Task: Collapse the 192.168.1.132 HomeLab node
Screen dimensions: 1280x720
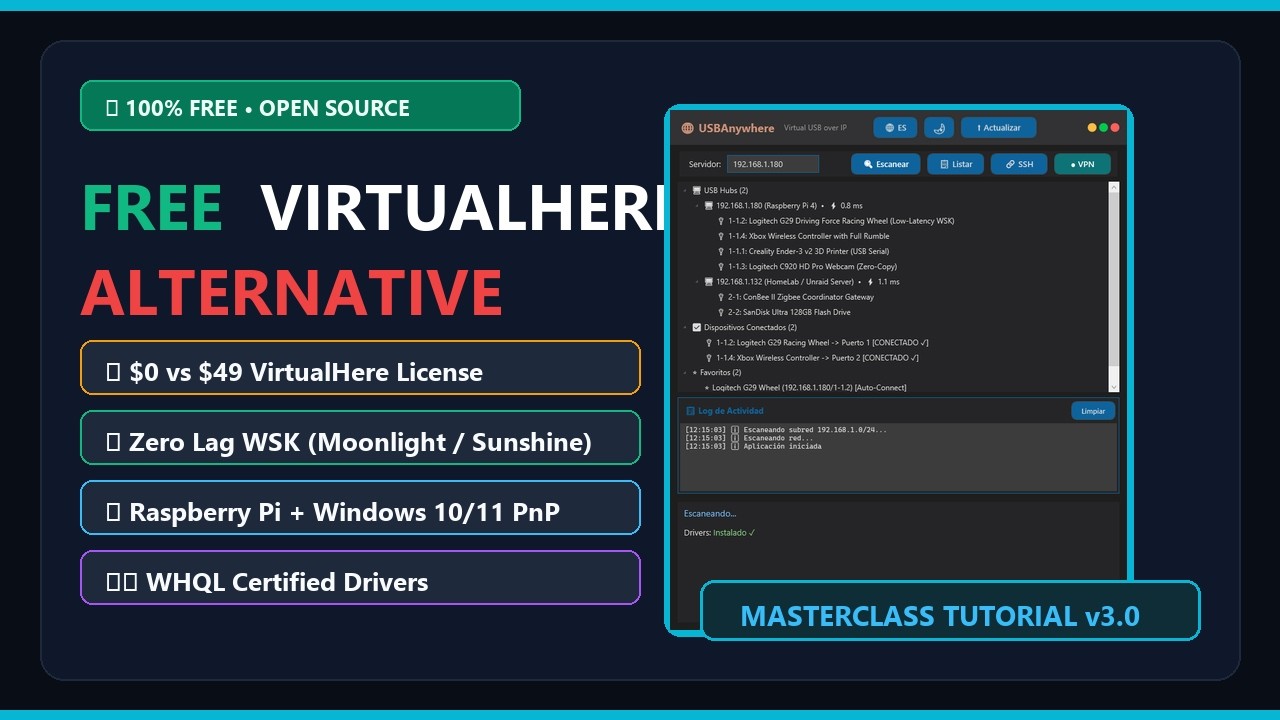Action: coord(697,282)
